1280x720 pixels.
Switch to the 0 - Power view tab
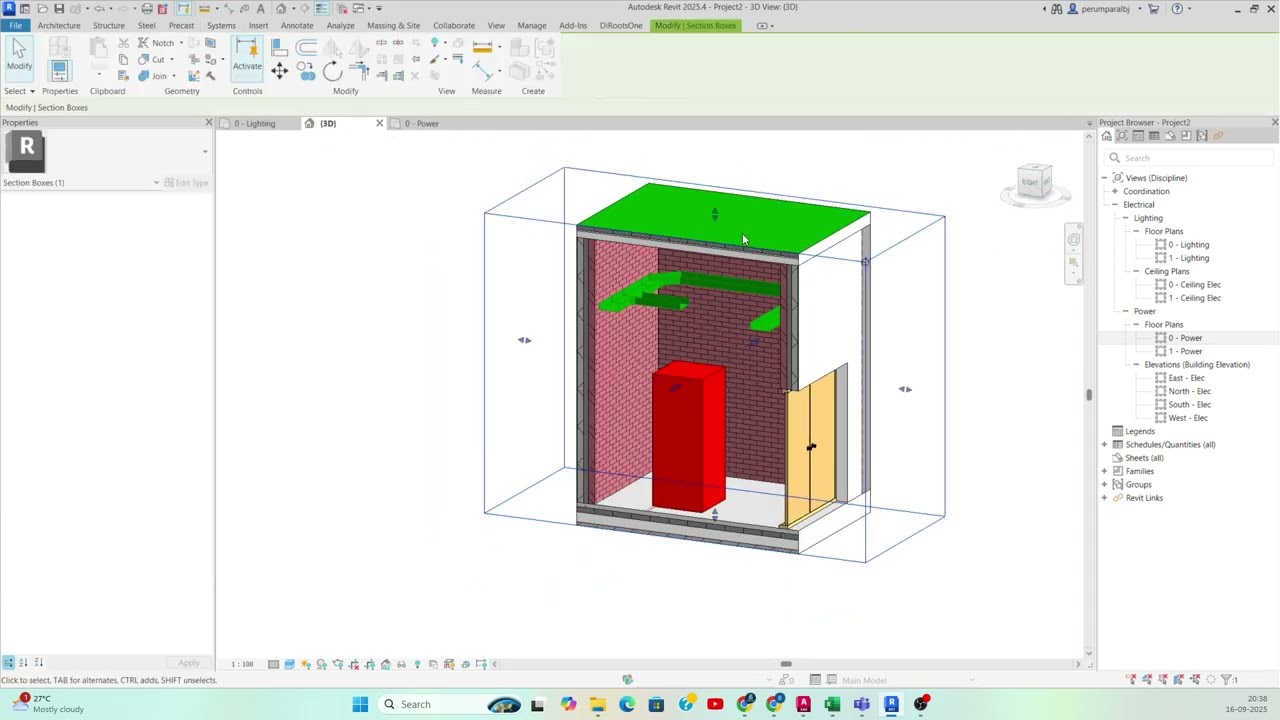click(421, 123)
